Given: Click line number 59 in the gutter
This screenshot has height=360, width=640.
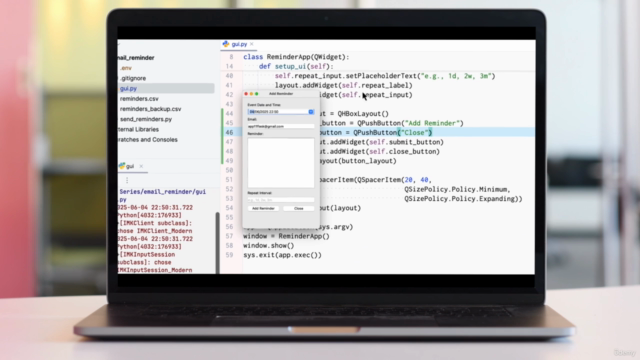Looking at the screenshot, I should [229, 255].
